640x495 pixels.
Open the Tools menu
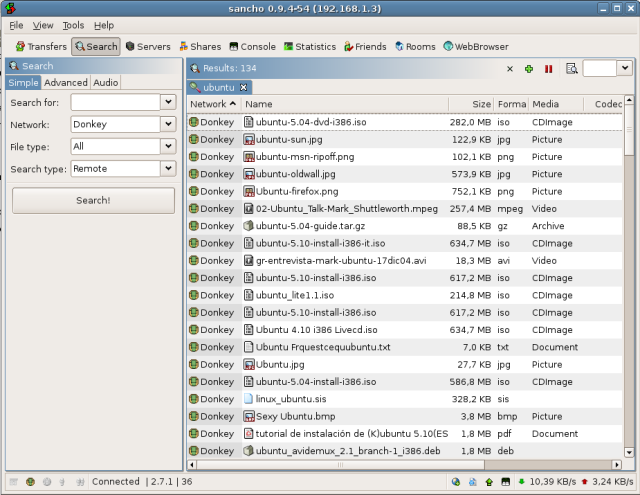pyautogui.click(x=73, y=25)
